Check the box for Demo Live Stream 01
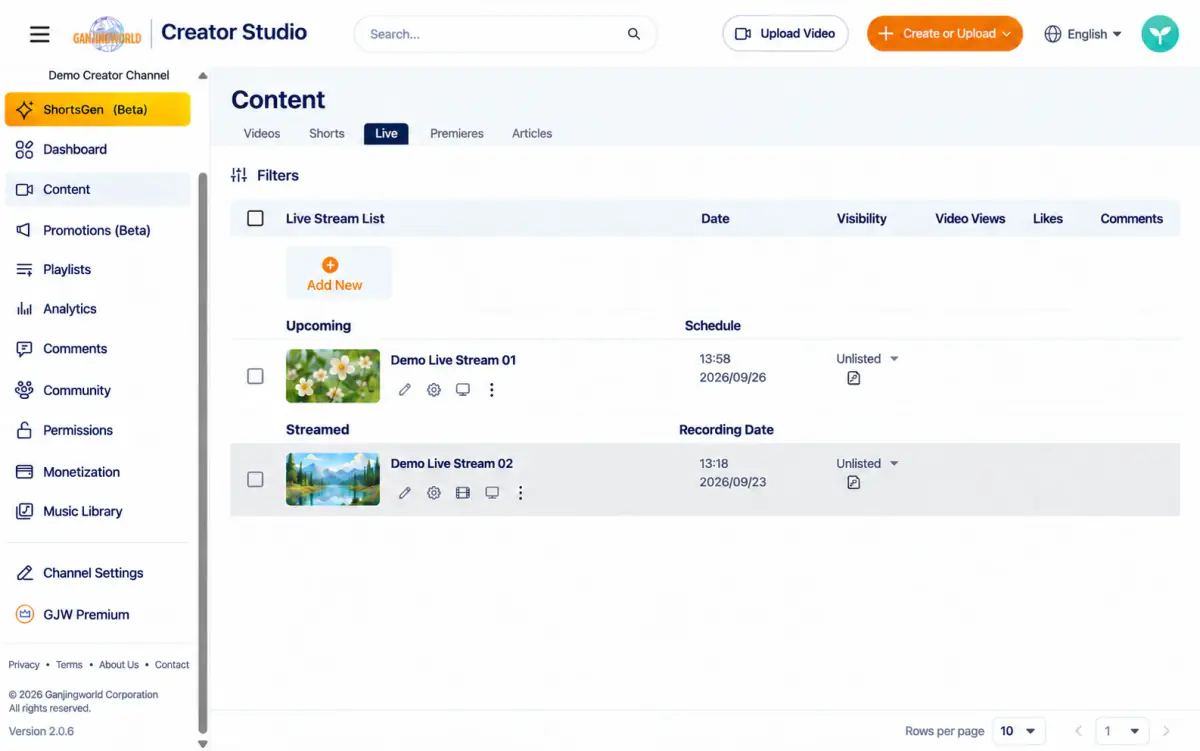Image resolution: width=1200 pixels, height=751 pixels. [255, 377]
